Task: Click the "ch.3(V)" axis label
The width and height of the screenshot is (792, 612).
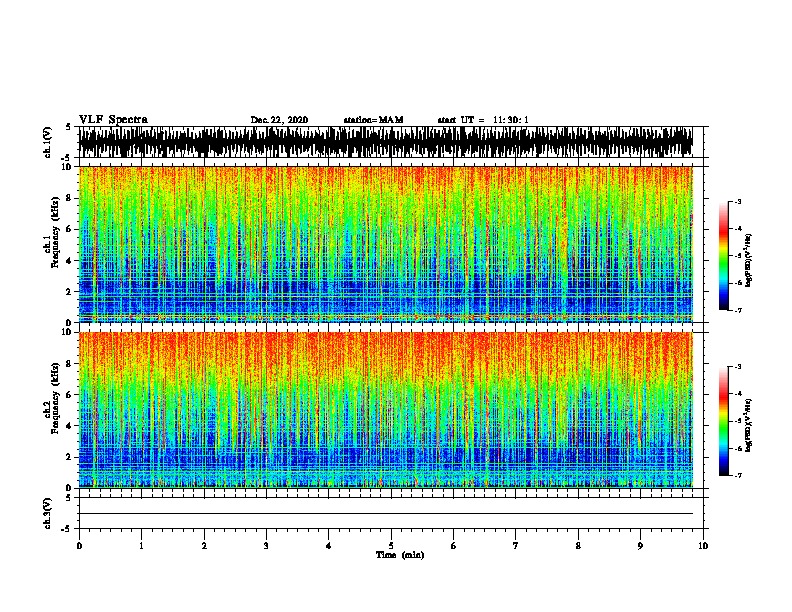Action: [48, 513]
